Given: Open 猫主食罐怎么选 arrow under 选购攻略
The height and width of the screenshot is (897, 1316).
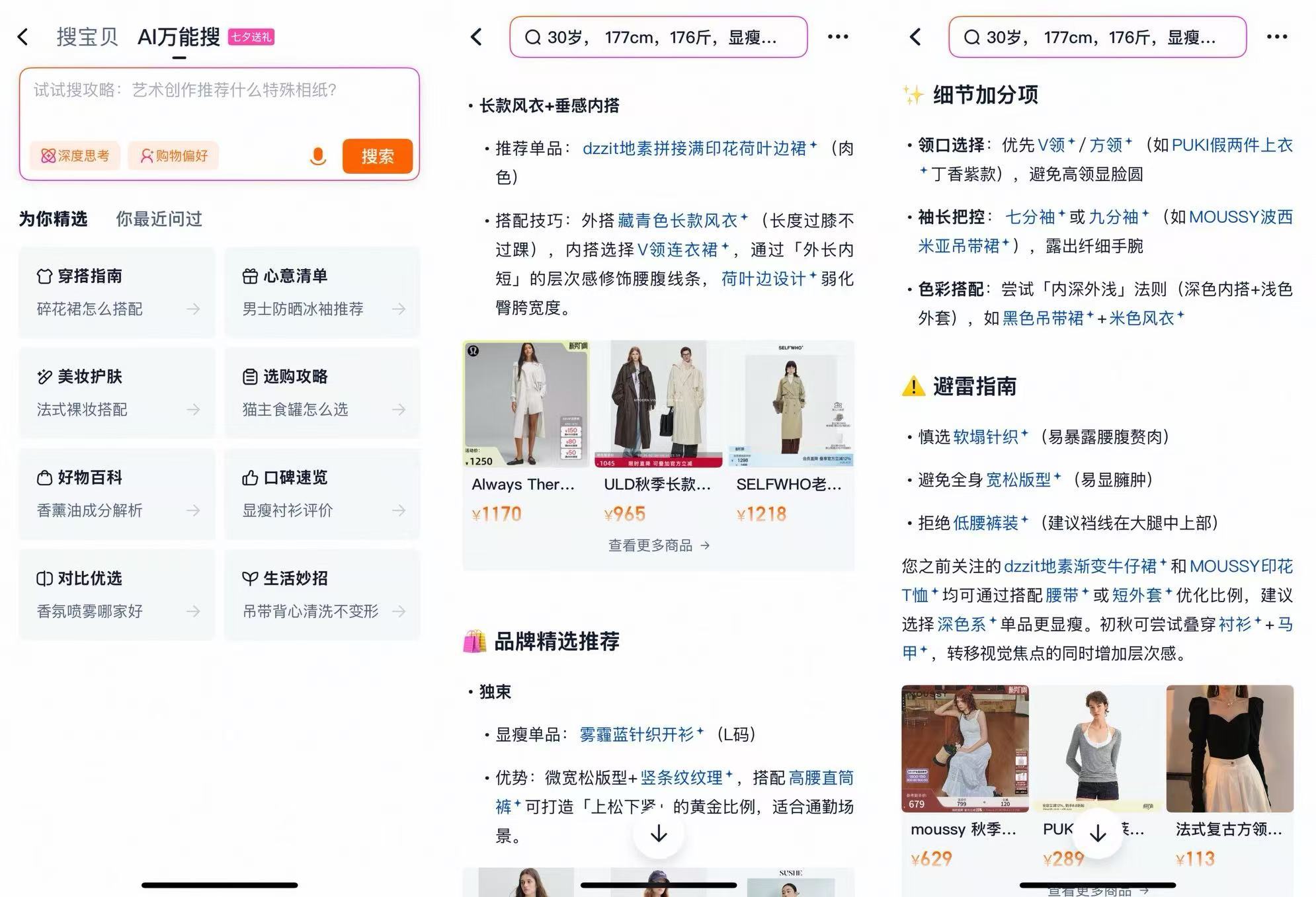Looking at the screenshot, I should (x=399, y=409).
